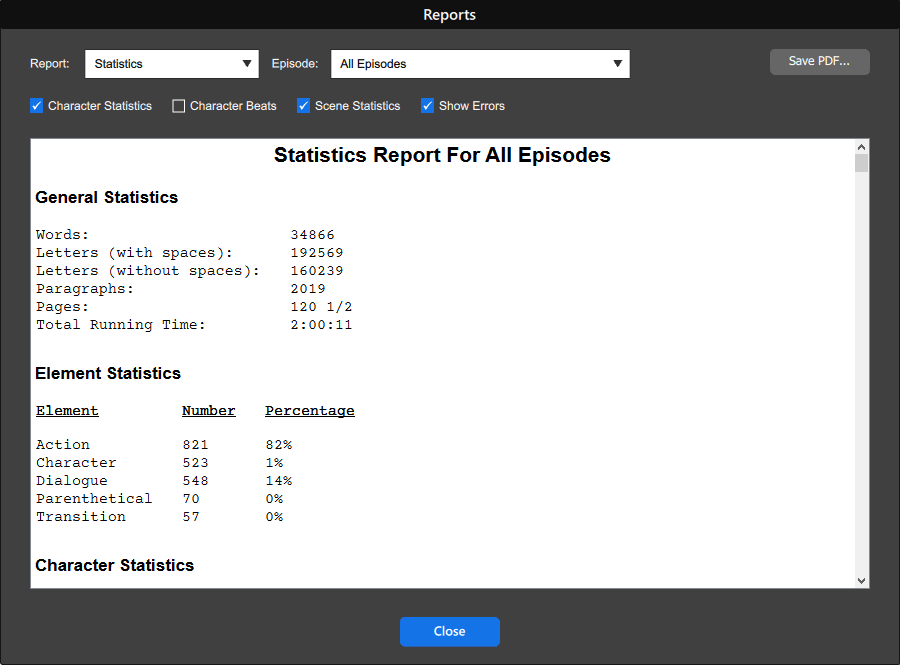Viewport: 900px width, 665px height.
Task: Click the Report dropdown arrow icon
Action: click(248, 63)
